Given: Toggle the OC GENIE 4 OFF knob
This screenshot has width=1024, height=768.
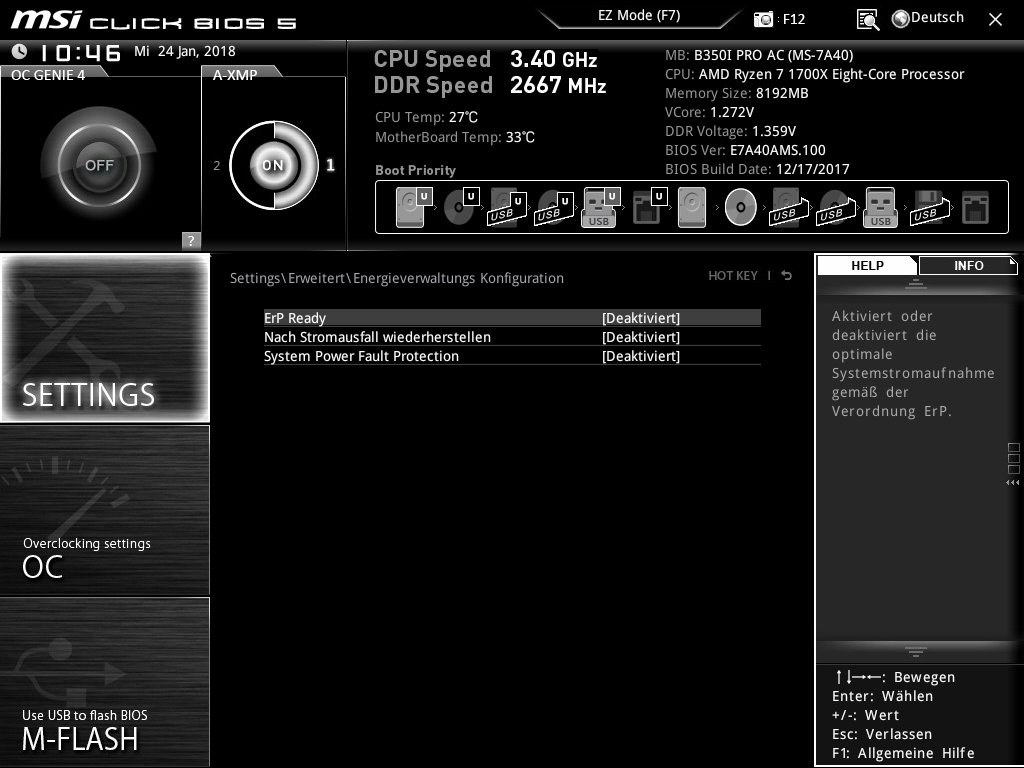Looking at the screenshot, I should [99, 165].
